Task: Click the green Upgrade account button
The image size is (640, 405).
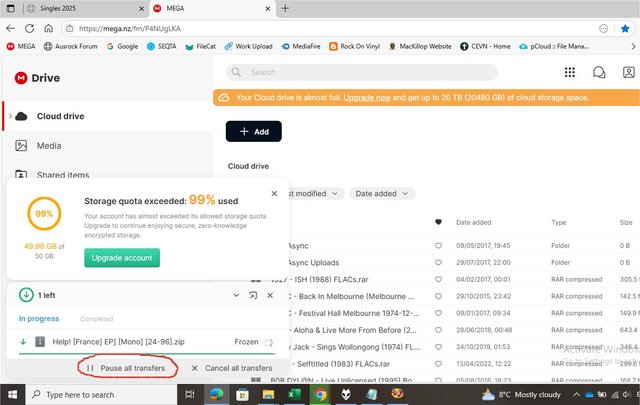Action: pyautogui.click(x=122, y=258)
